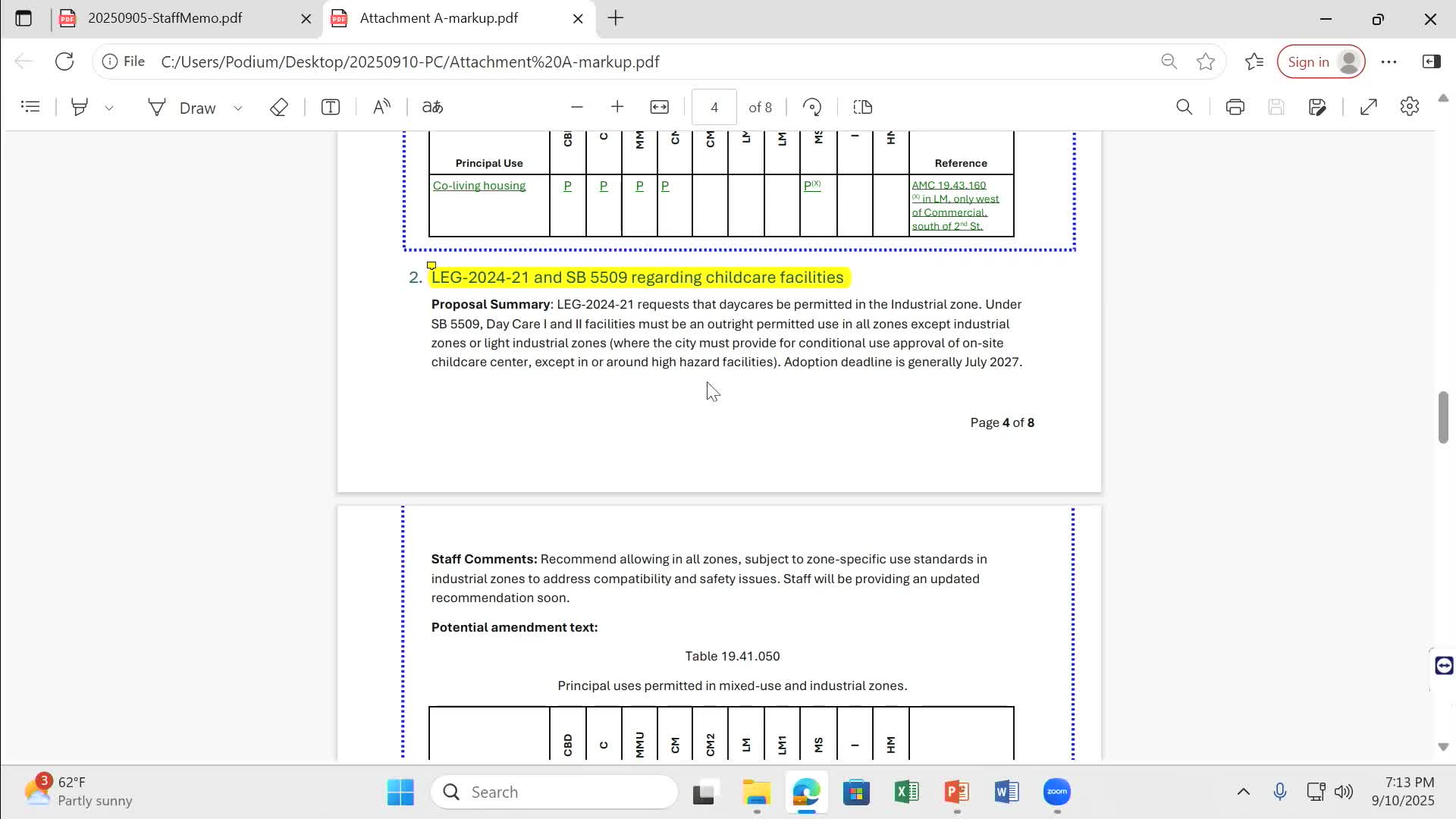This screenshot has height=819, width=1456.
Task: Open a new browser tab
Action: click(x=616, y=18)
